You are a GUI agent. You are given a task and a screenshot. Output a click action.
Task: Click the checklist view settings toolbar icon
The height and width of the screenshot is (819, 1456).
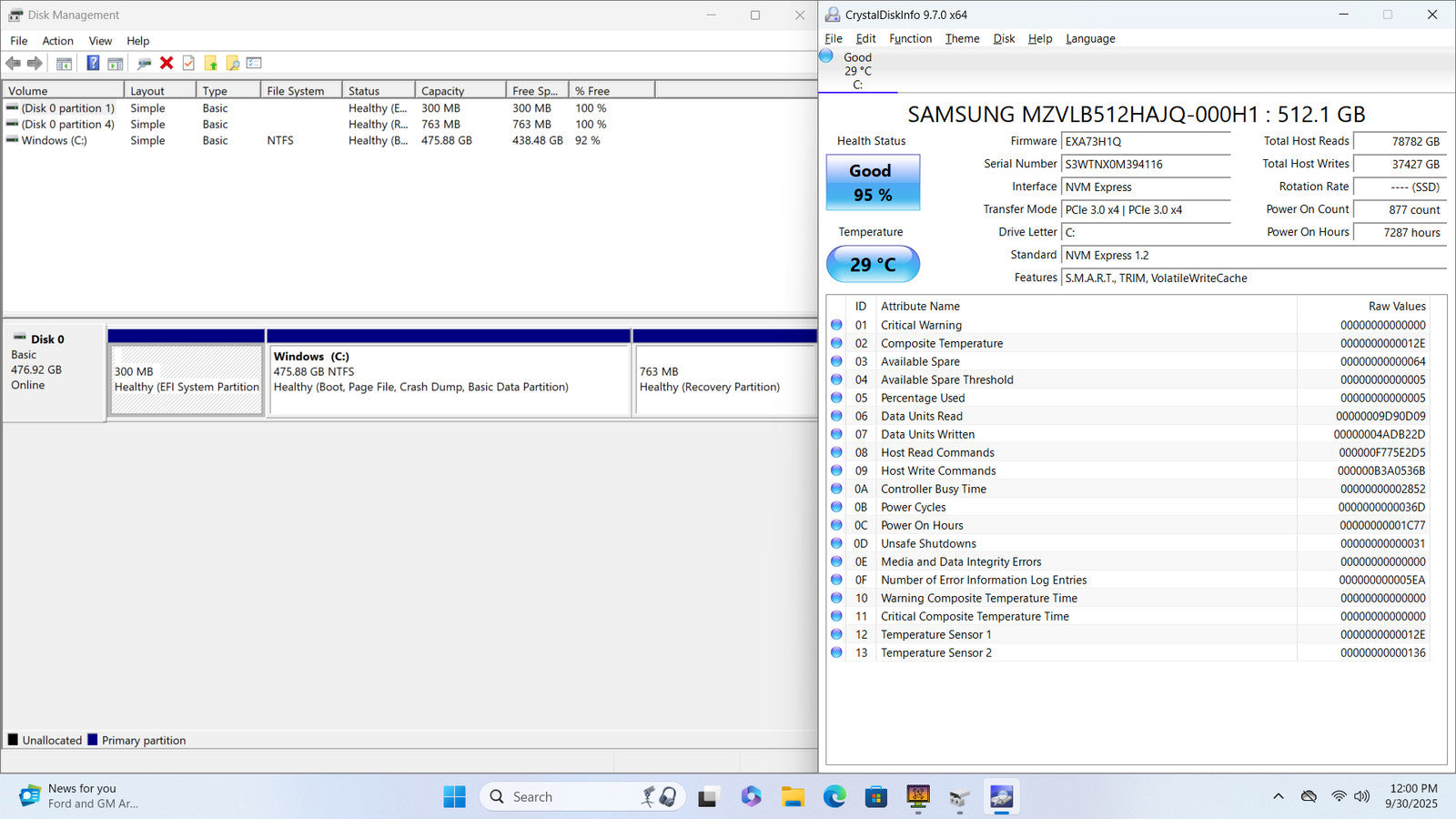coord(254,63)
